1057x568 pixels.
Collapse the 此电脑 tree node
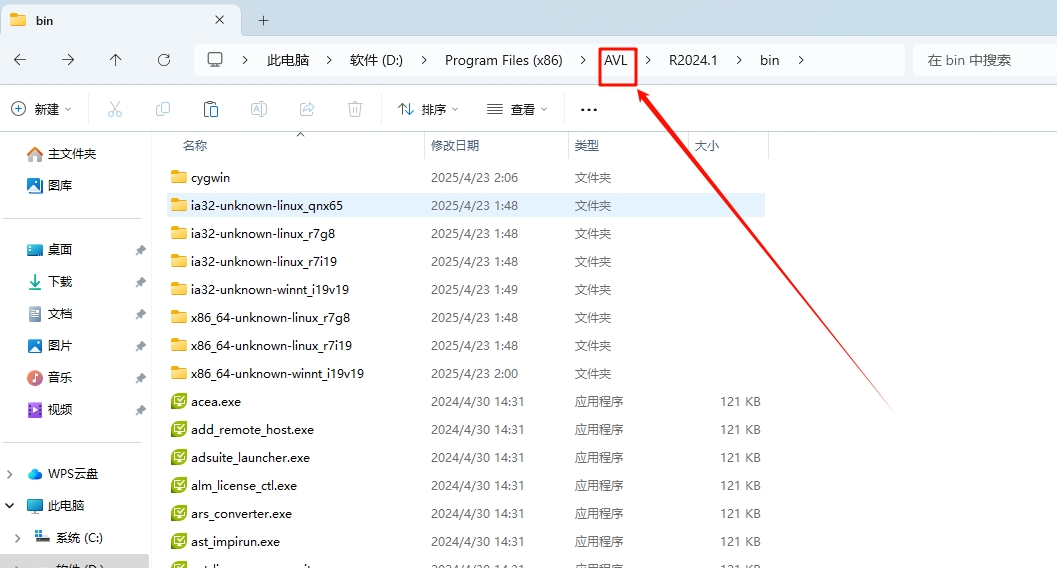pyautogui.click(x=9, y=505)
